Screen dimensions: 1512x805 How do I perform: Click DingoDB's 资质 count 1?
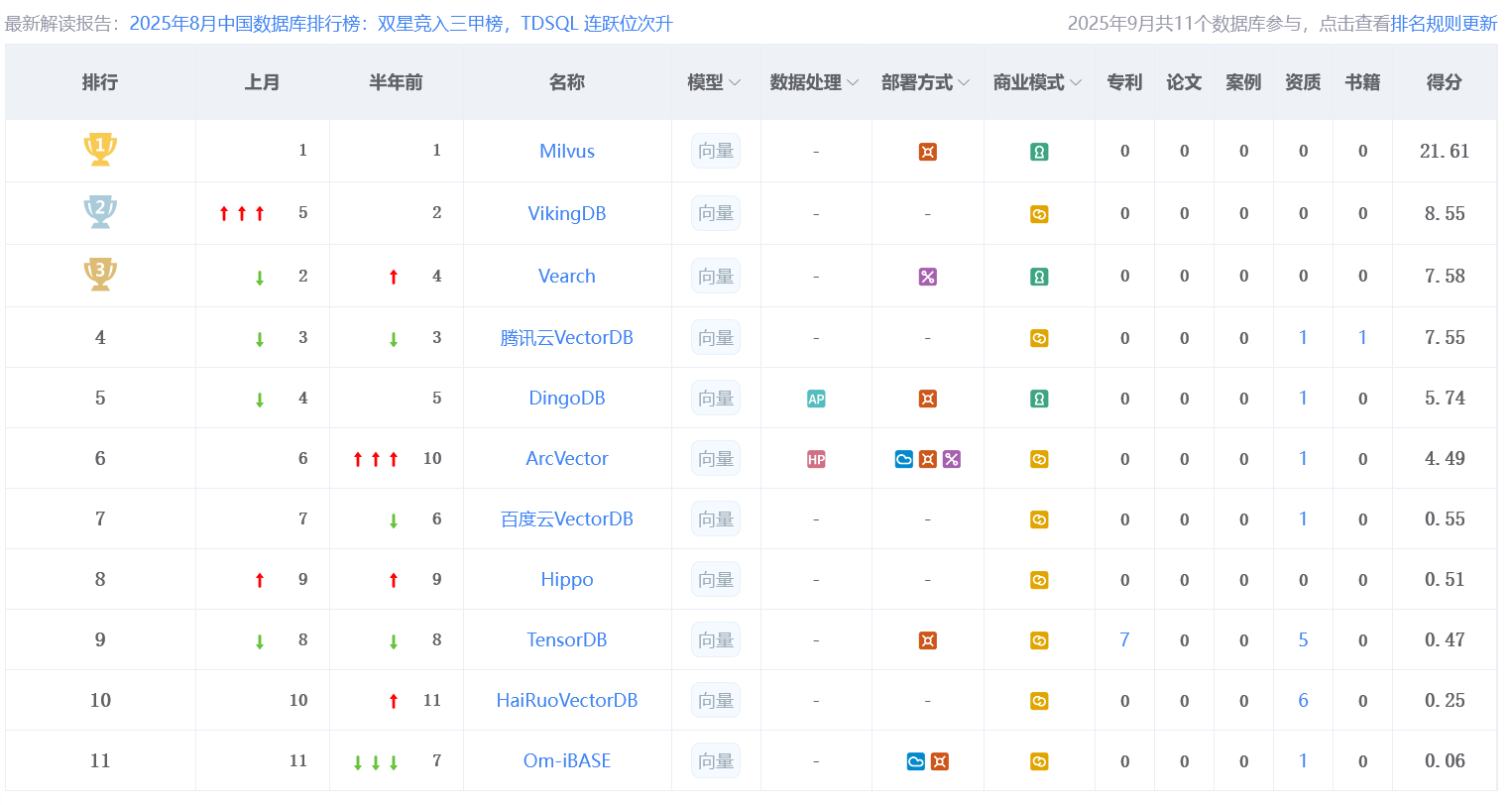1303,398
